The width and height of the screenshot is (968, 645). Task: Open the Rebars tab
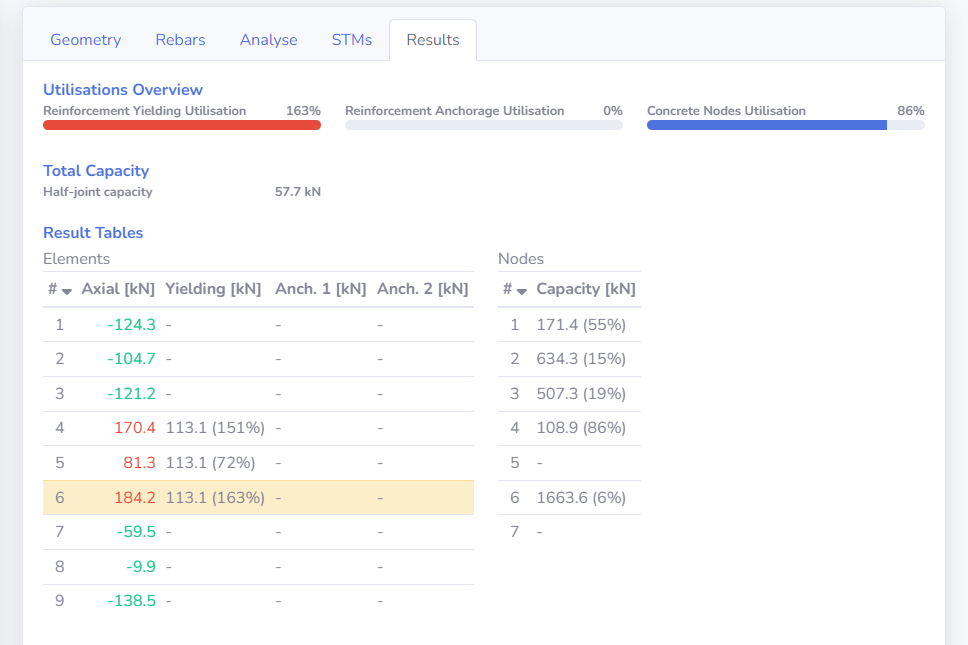[180, 40]
